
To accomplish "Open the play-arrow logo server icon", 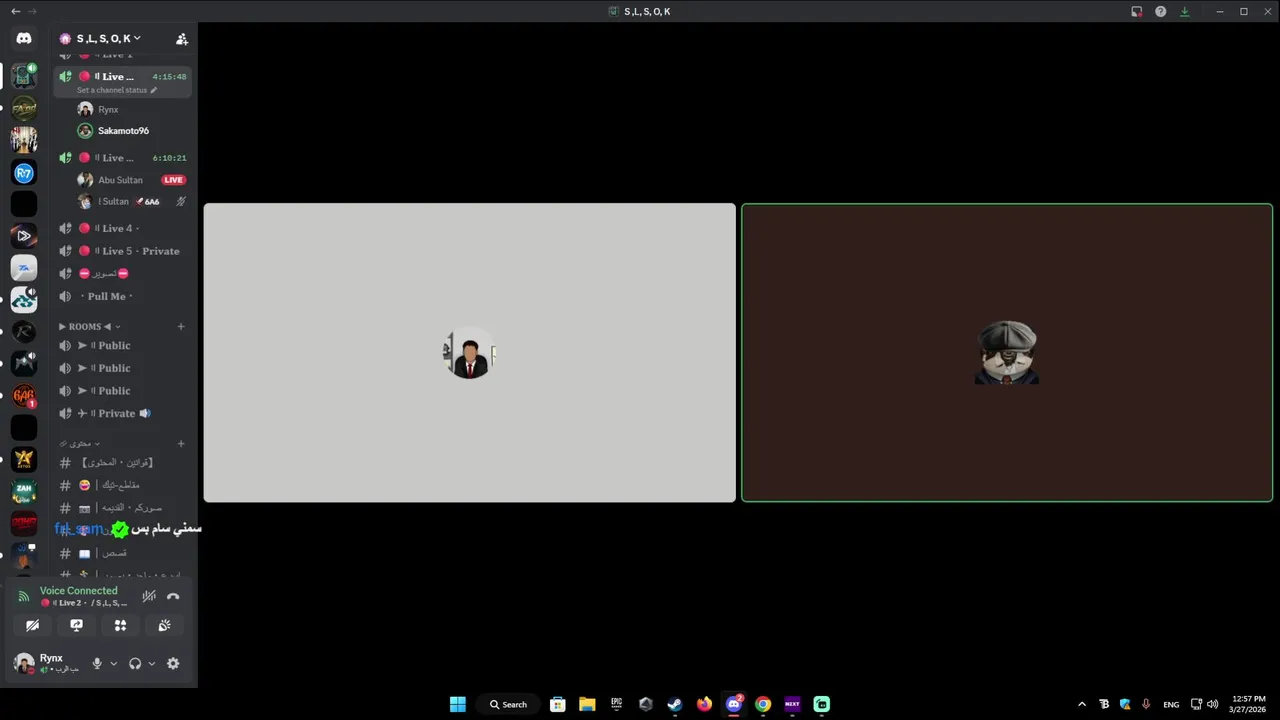I will pos(24,236).
